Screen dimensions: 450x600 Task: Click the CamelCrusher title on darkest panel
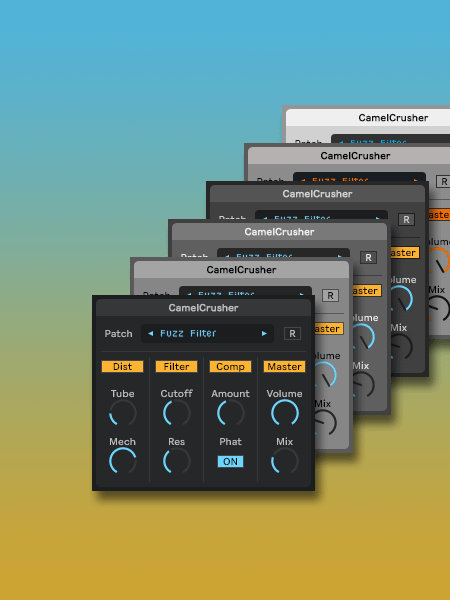coord(203,308)
